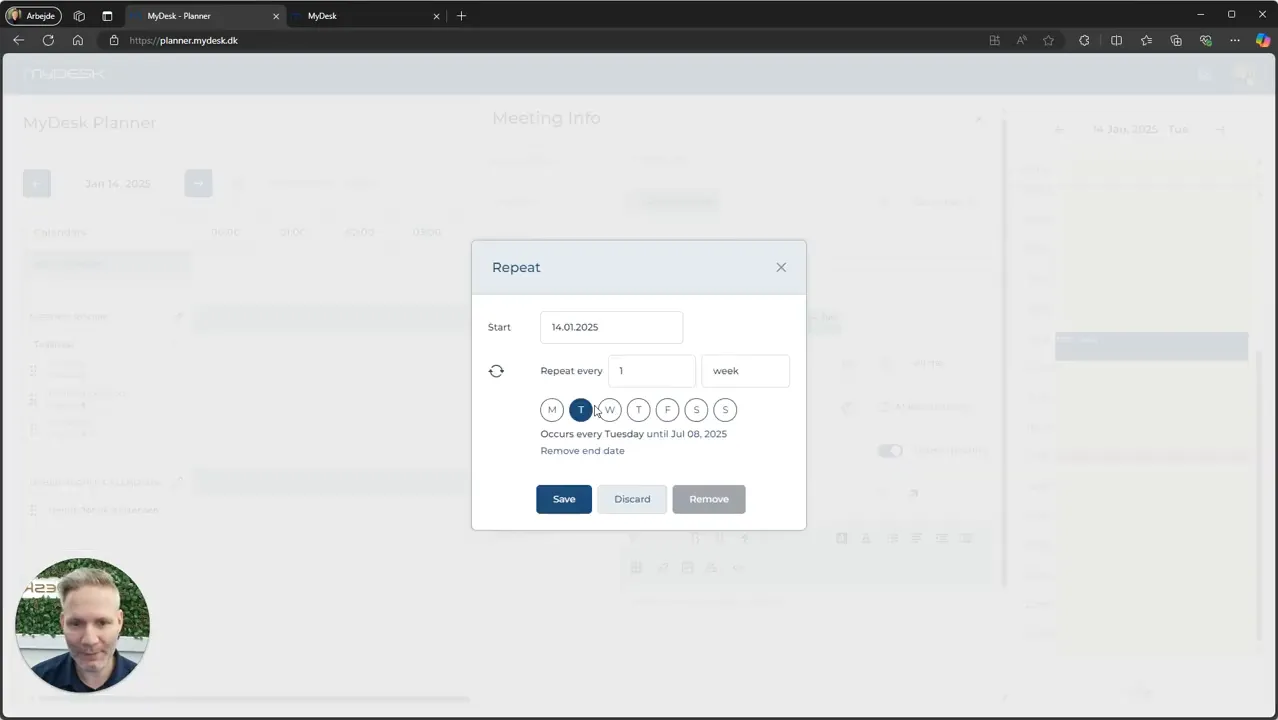Discard the repeat changes
Viewport: 1278px width, 720px height.
[632, 499]
